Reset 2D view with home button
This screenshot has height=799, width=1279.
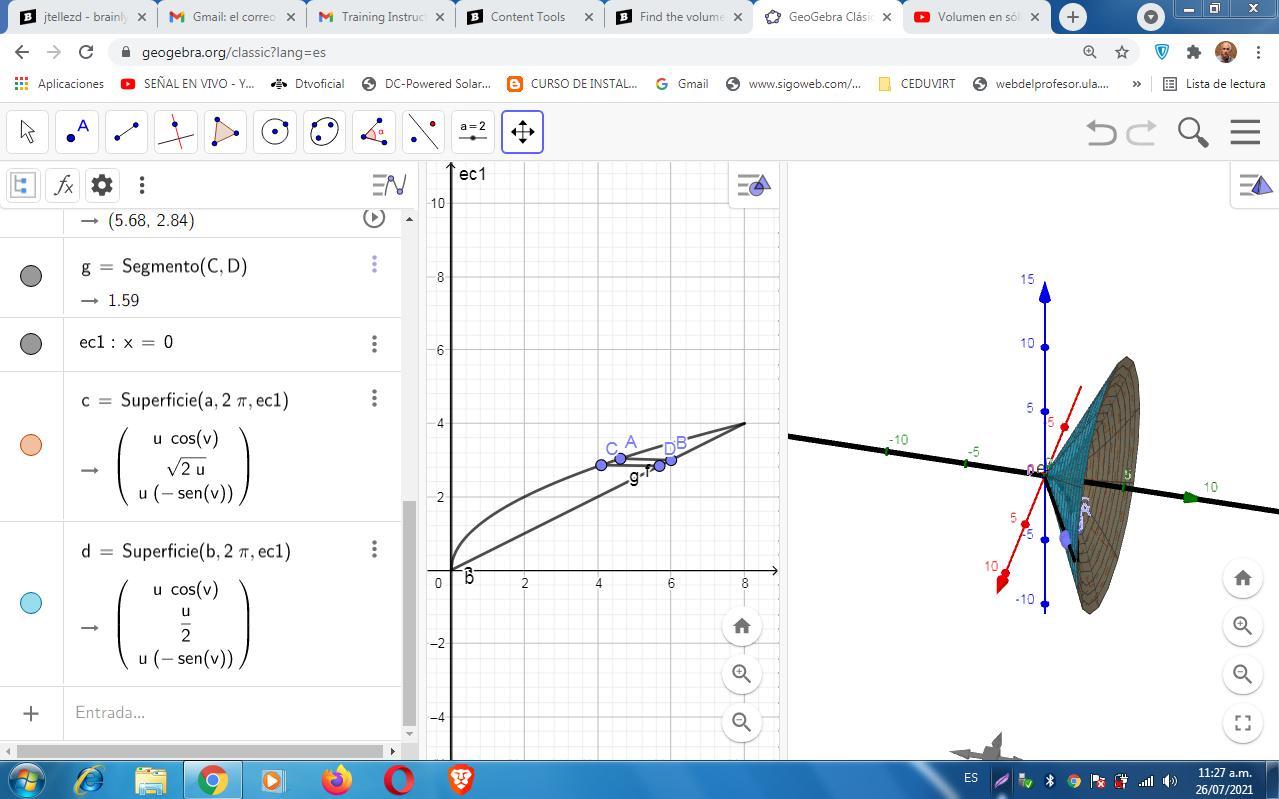(x=741, y=626)
